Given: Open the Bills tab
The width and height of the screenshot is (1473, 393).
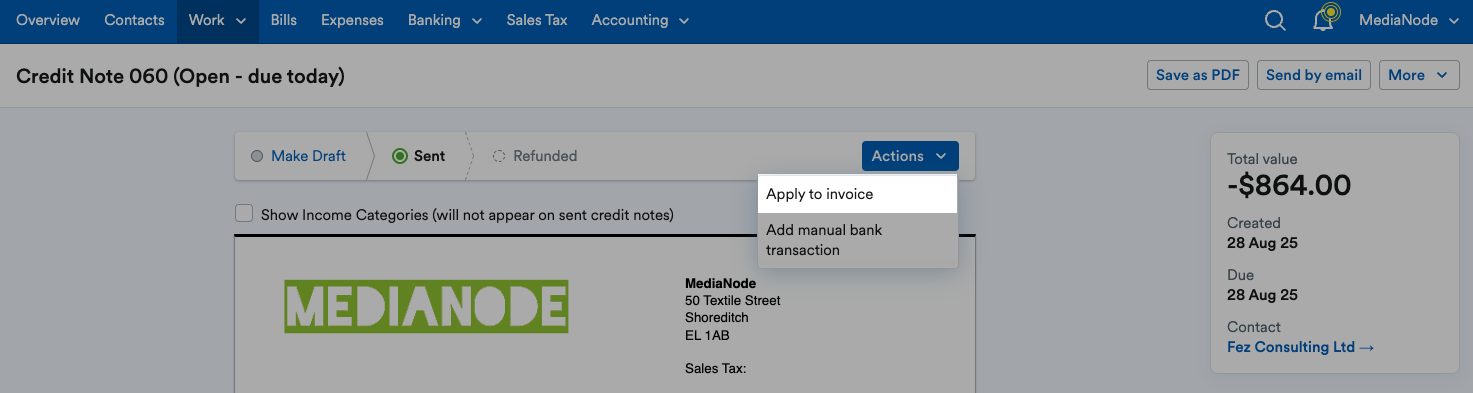Looking at the screenshot, I should click(x=284, y=20).
